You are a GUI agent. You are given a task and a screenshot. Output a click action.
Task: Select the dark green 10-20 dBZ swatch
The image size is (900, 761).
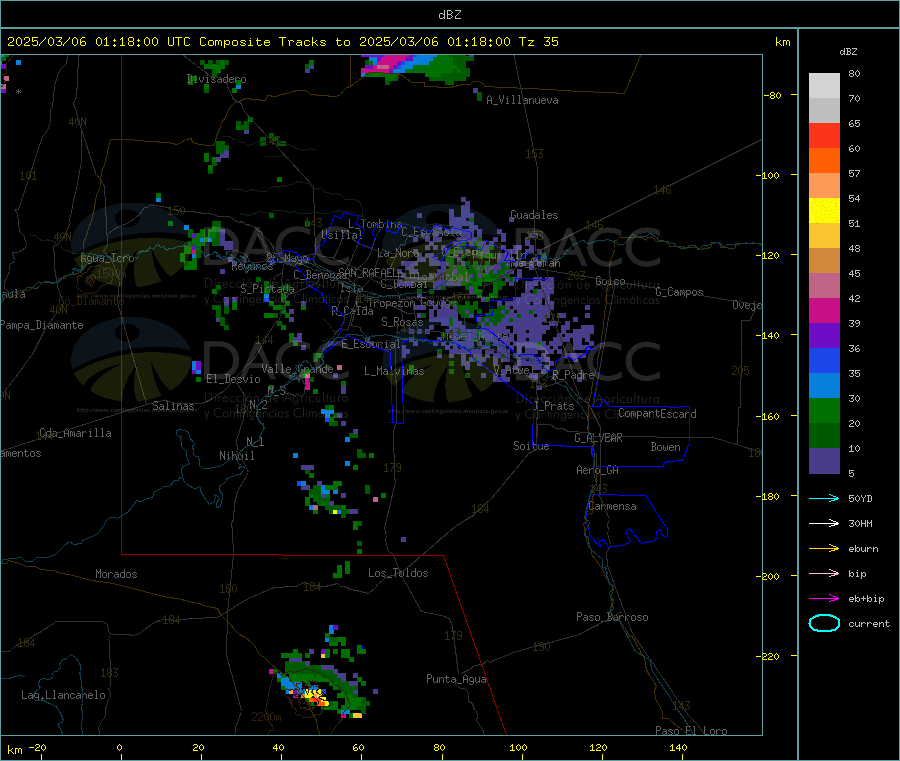[824, 436]
